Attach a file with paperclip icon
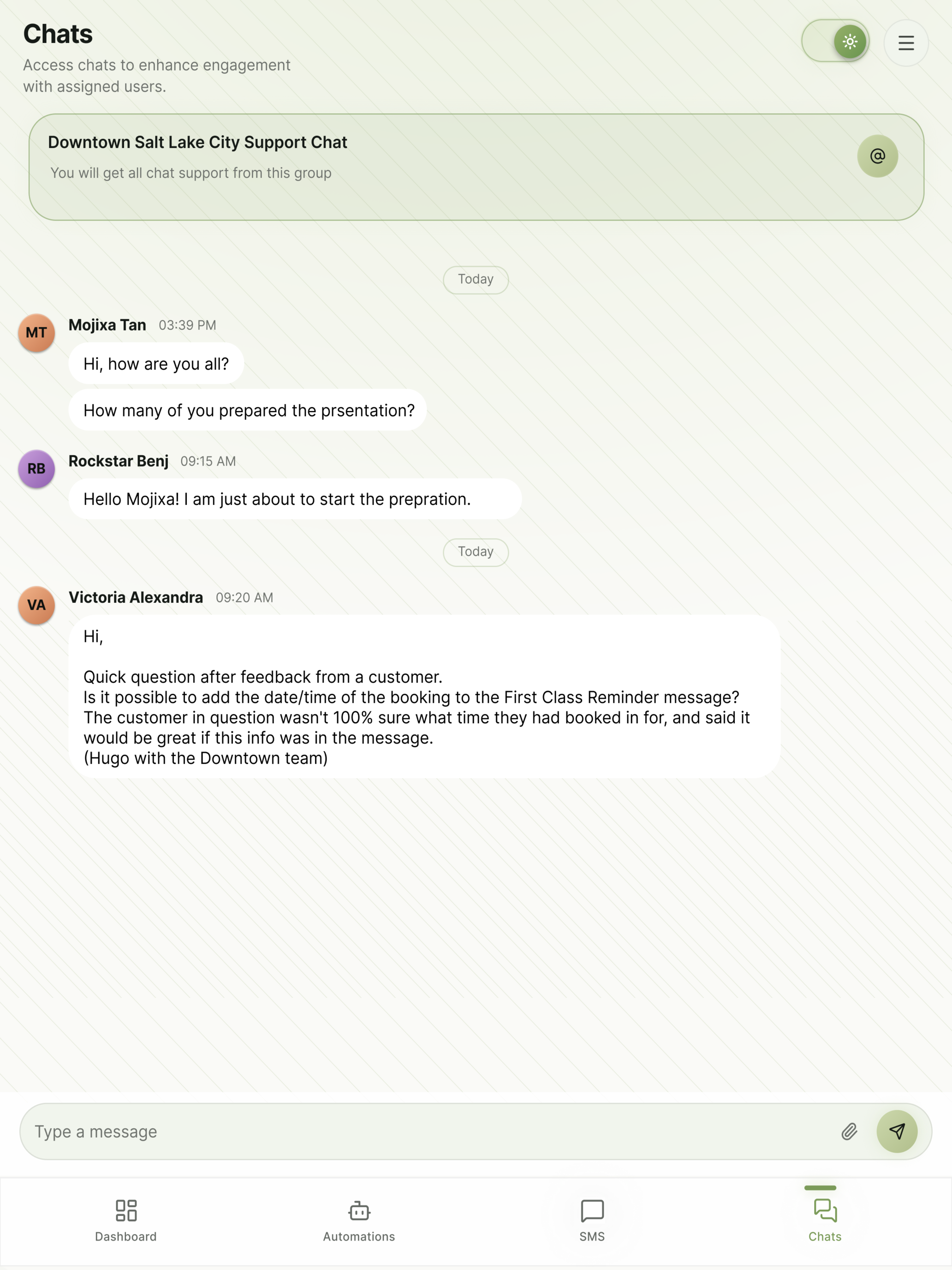The height and width of the screenshot is (1270, 952). (849, 1131)
